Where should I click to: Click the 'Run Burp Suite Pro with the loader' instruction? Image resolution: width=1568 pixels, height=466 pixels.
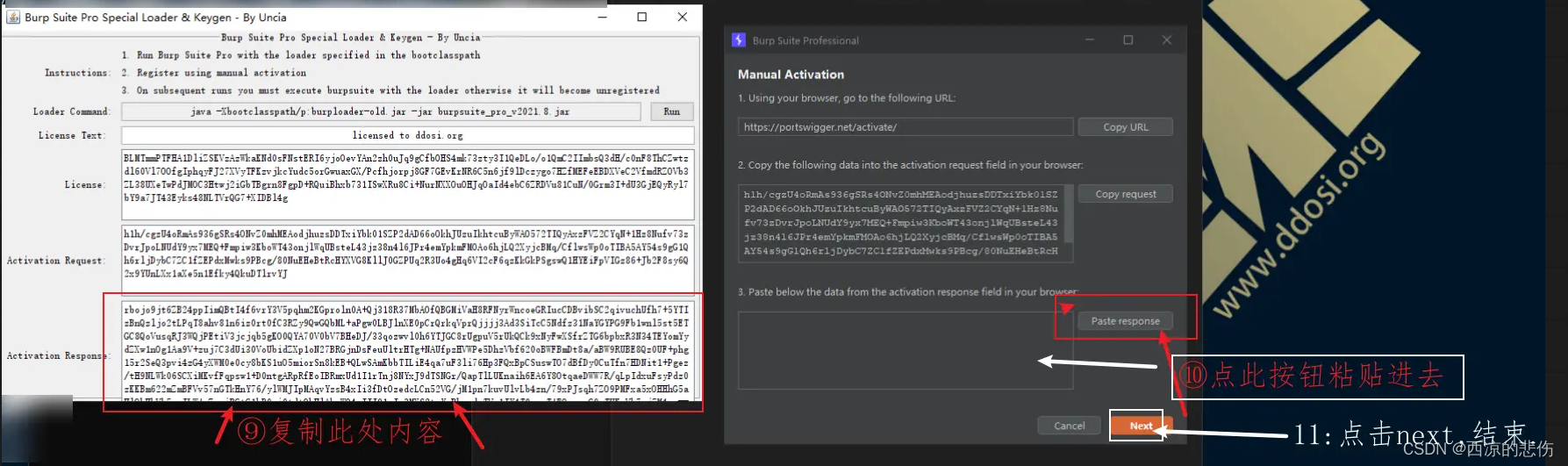(301, 54)
